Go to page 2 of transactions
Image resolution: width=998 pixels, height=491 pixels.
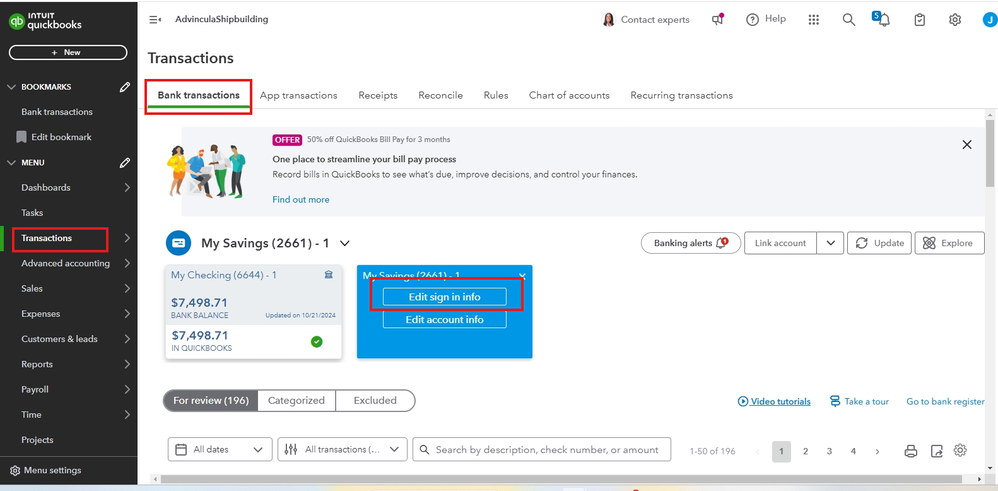[x=805, y=452]
